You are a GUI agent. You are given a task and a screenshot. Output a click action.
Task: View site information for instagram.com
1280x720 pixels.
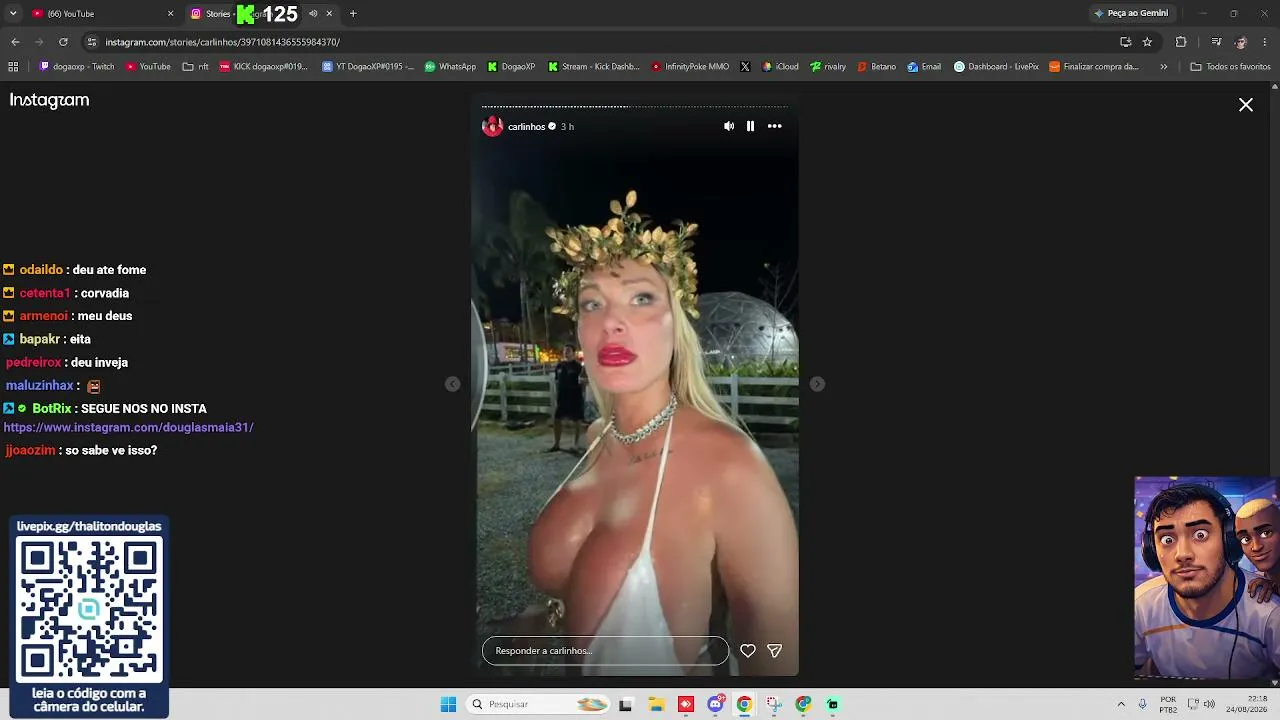pyautogui.click(x=92, y=42)
